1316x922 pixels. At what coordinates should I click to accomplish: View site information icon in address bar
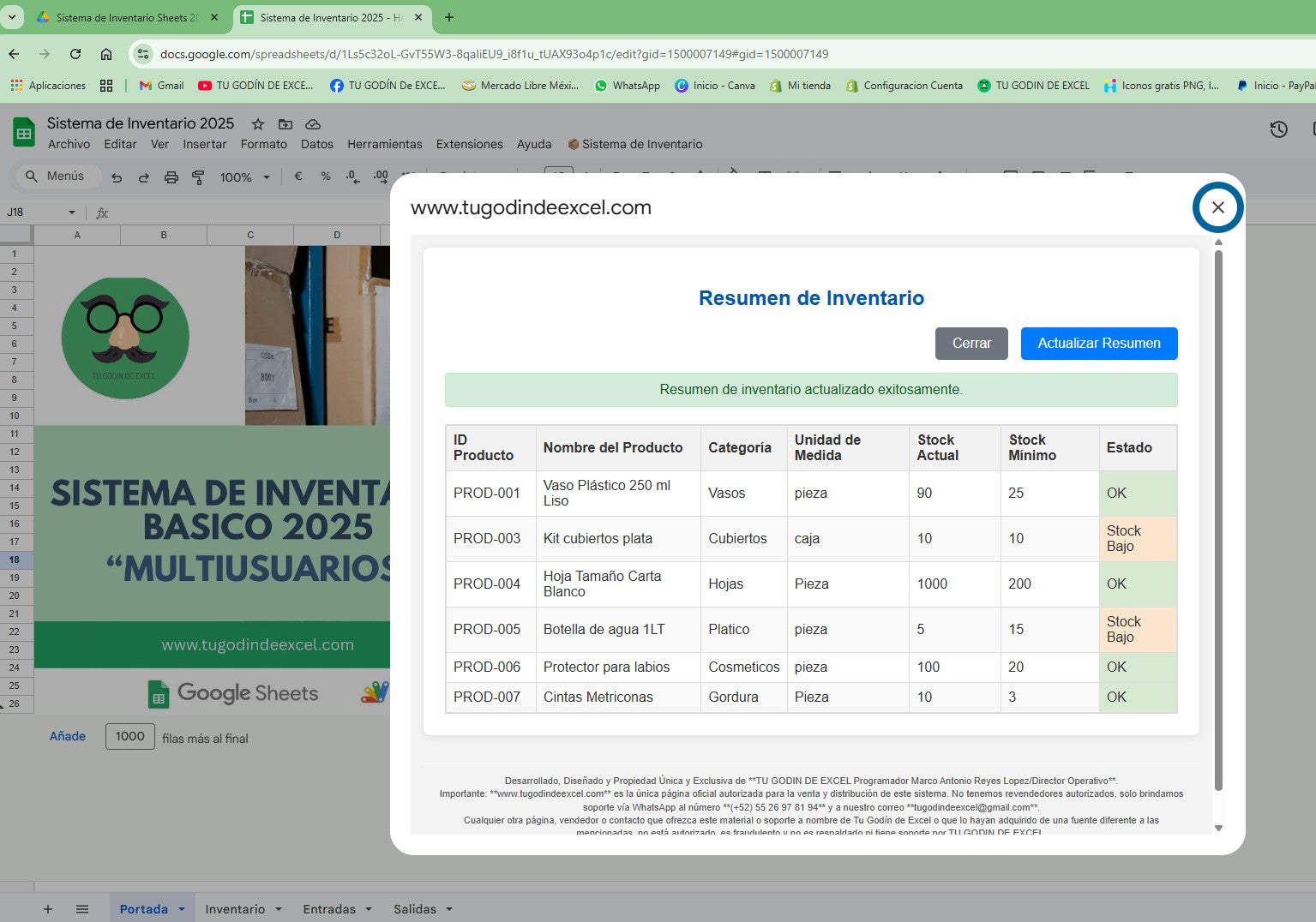143,54
